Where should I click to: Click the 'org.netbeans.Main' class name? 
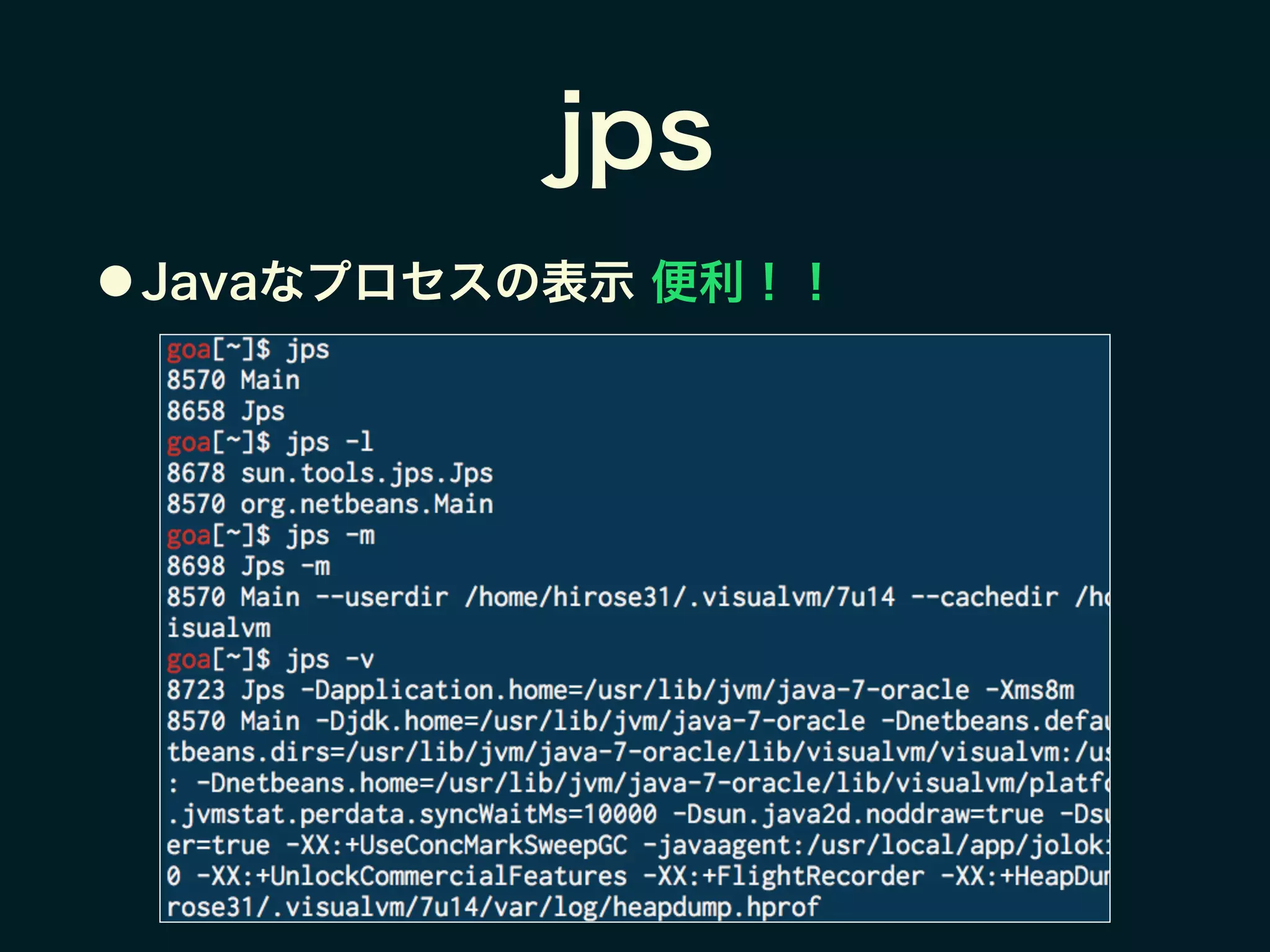366,505
